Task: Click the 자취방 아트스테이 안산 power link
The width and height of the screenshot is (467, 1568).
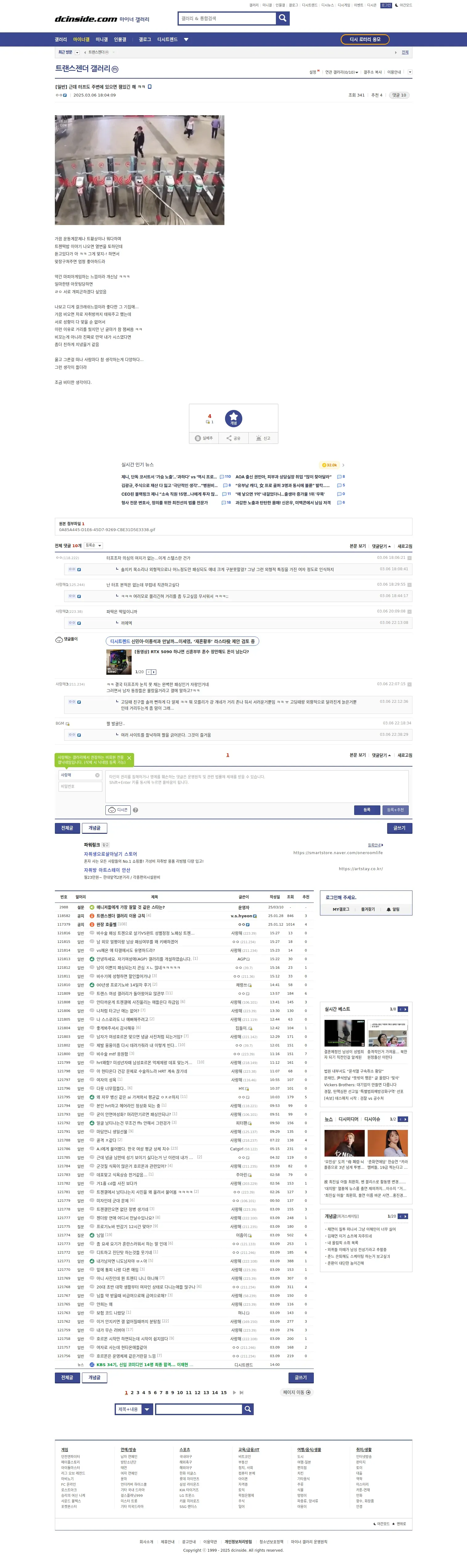Action: click(107, 870)
